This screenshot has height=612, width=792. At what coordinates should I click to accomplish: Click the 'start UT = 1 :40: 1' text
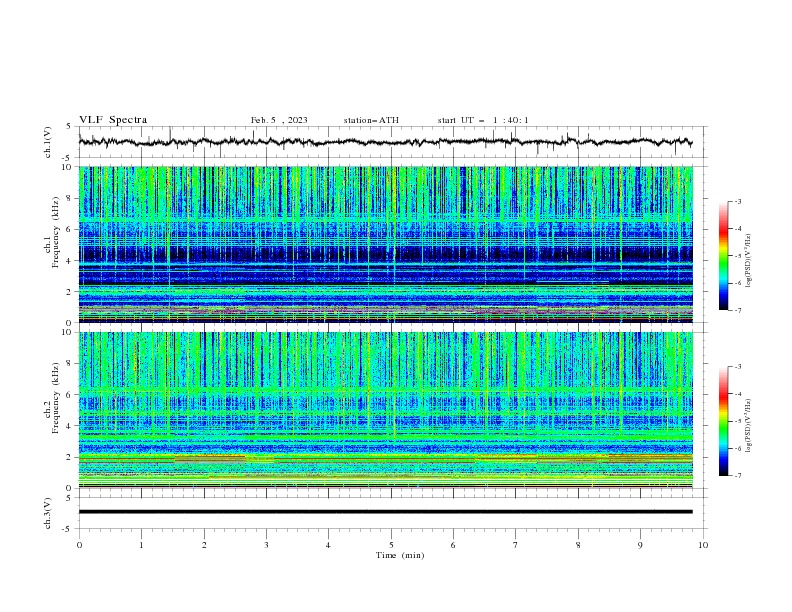tap(483, 120)
